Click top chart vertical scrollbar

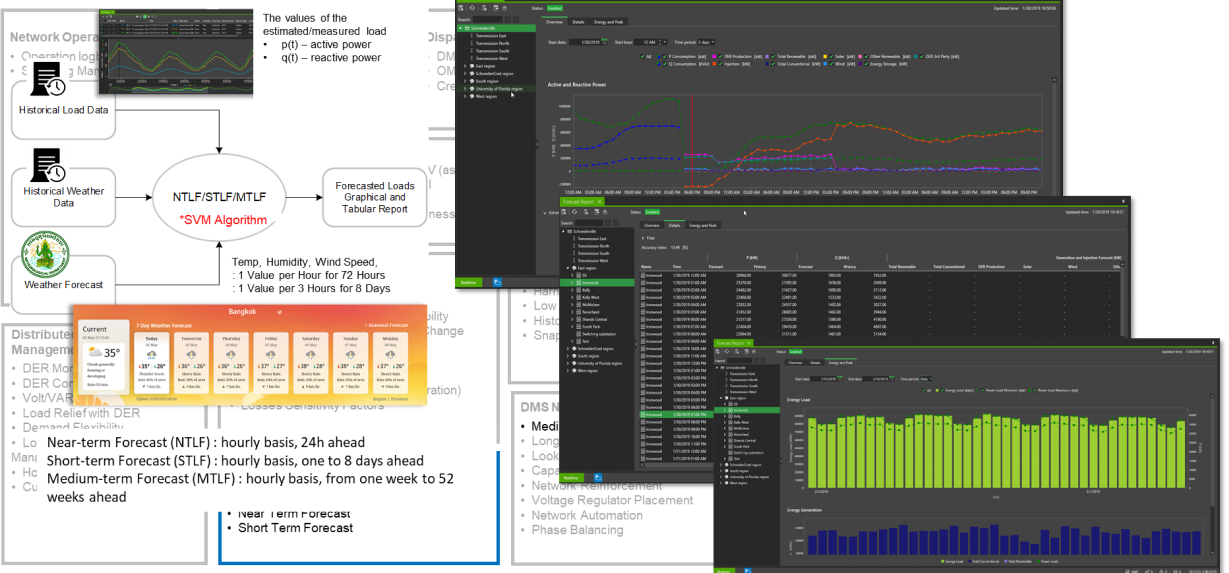pos(1054,135)
